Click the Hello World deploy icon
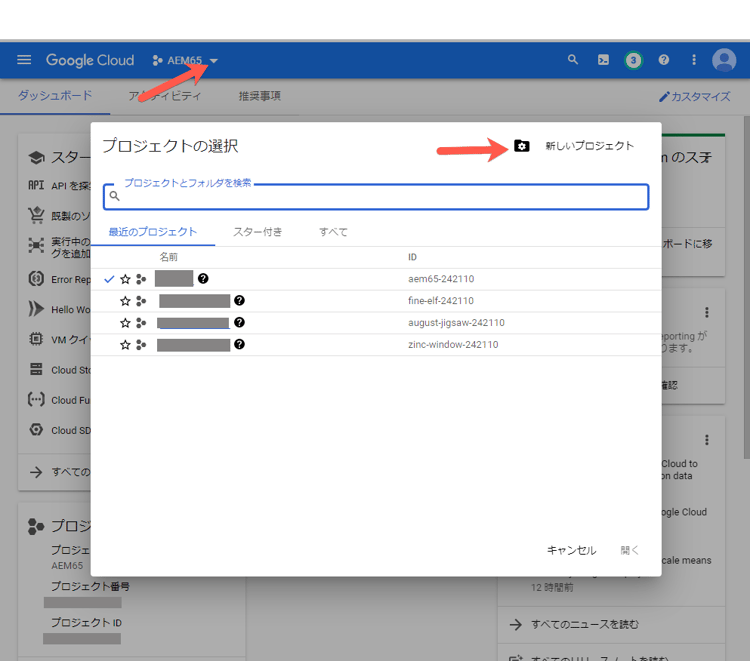Viewport: 750px width, 661px height. (x=36, y=309)
